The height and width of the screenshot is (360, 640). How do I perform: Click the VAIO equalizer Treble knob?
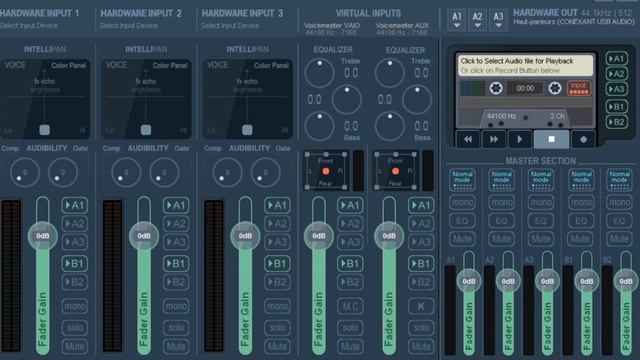(x=319, y=73)
